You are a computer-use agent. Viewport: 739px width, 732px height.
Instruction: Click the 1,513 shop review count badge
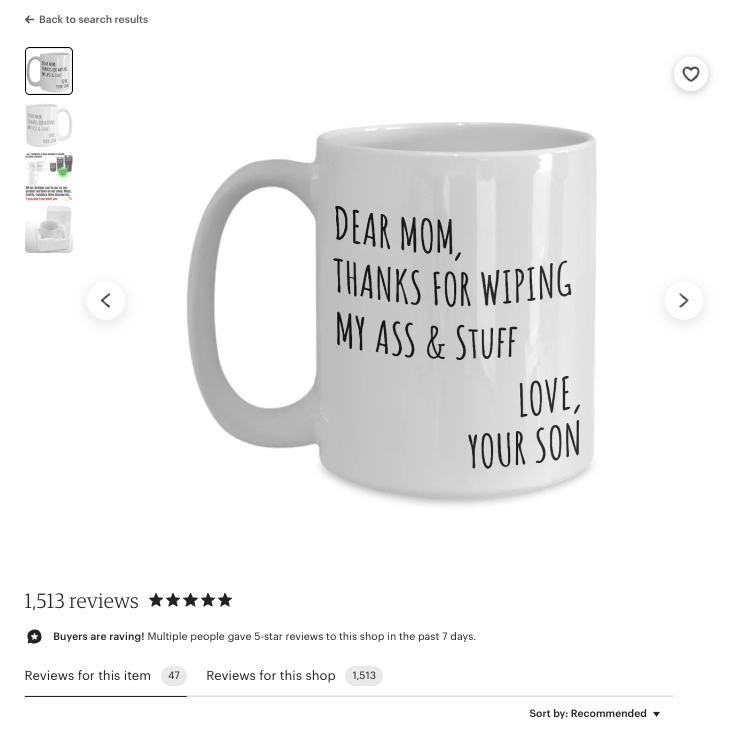[364, 675]
